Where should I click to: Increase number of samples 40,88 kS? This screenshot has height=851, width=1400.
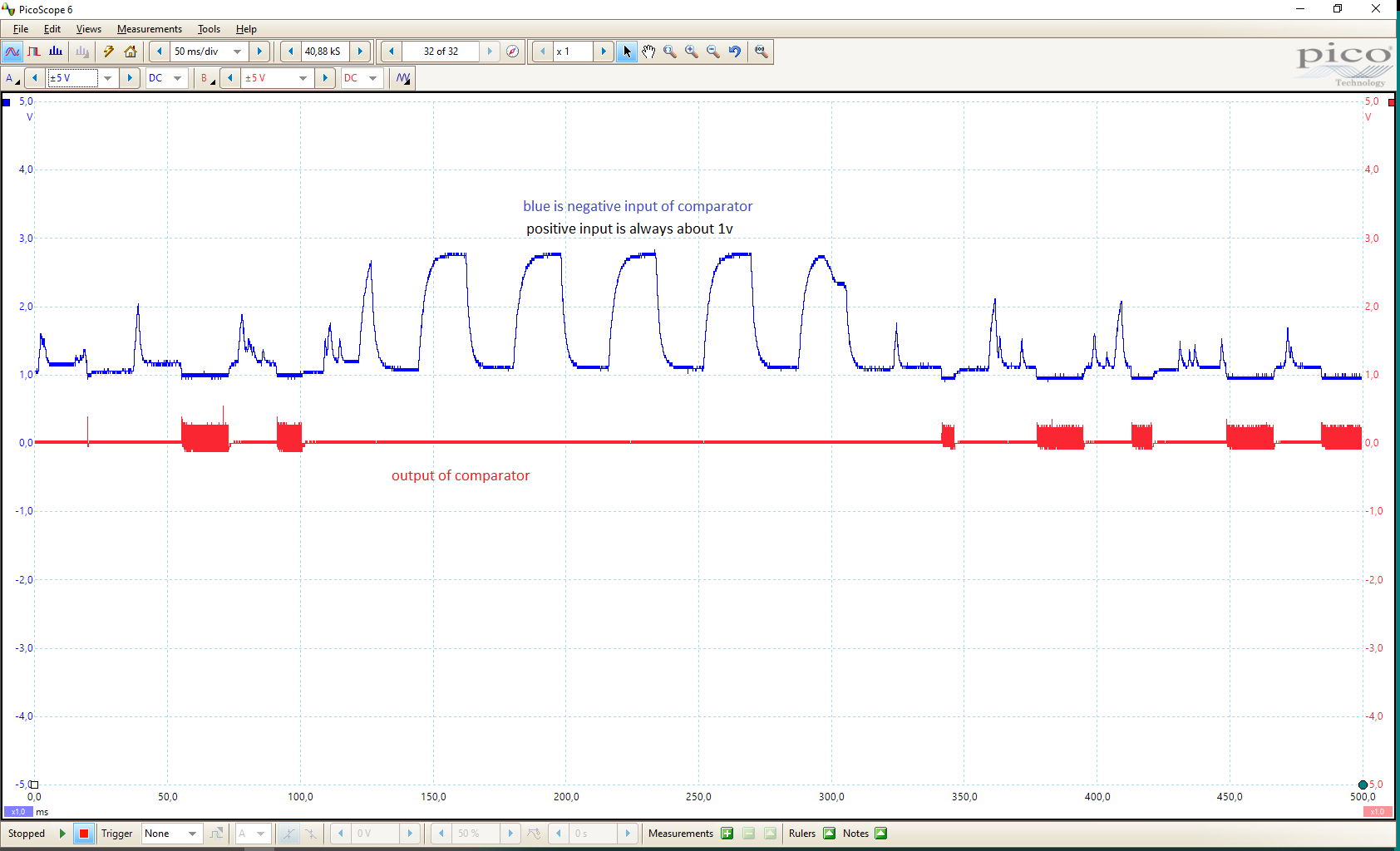[x=360, y=52]
